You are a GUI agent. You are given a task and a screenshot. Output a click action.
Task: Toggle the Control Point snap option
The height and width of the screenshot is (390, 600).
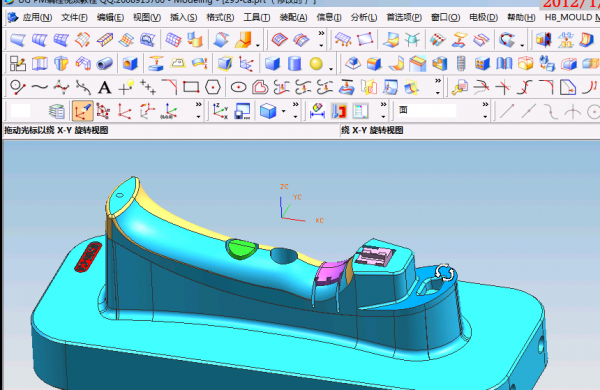click(551, 112)
